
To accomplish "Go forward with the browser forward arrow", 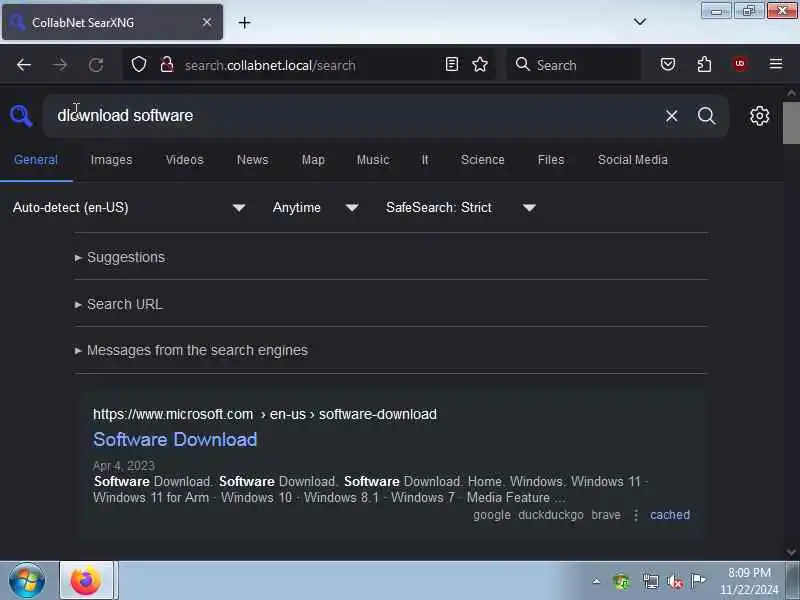I will point(60,65).
